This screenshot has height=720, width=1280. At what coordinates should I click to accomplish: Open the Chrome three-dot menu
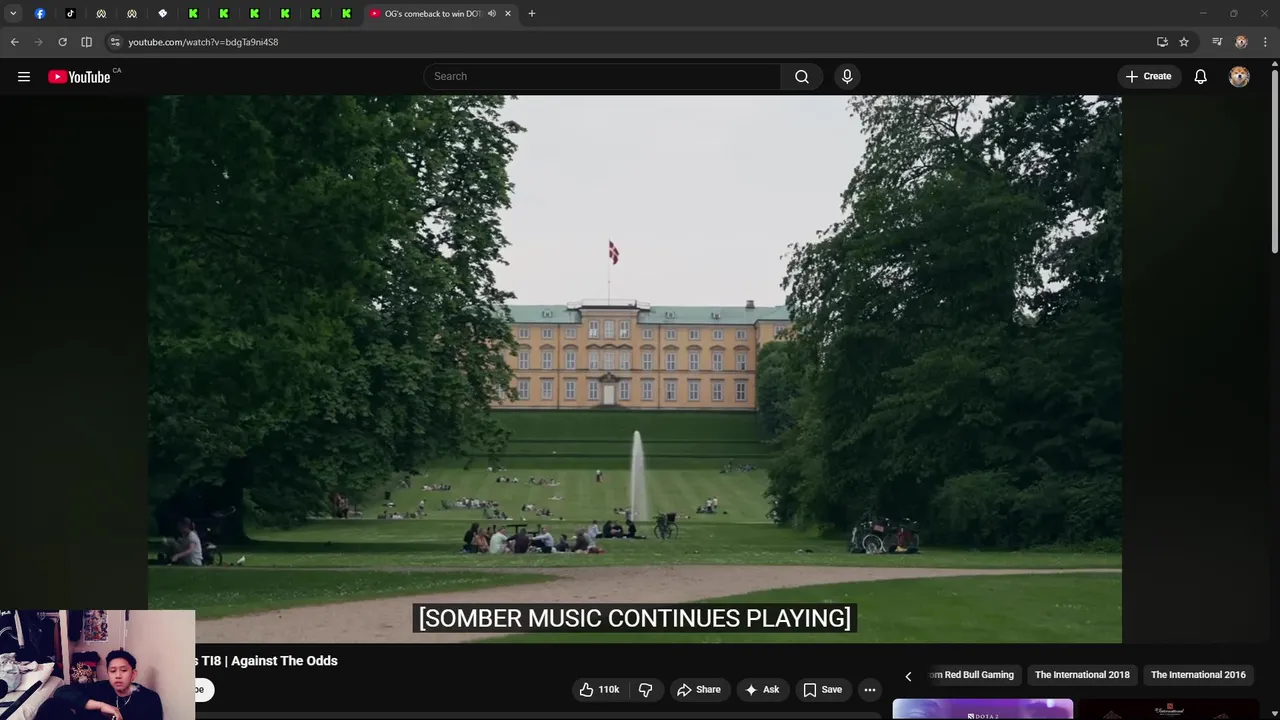[1266, 42]
